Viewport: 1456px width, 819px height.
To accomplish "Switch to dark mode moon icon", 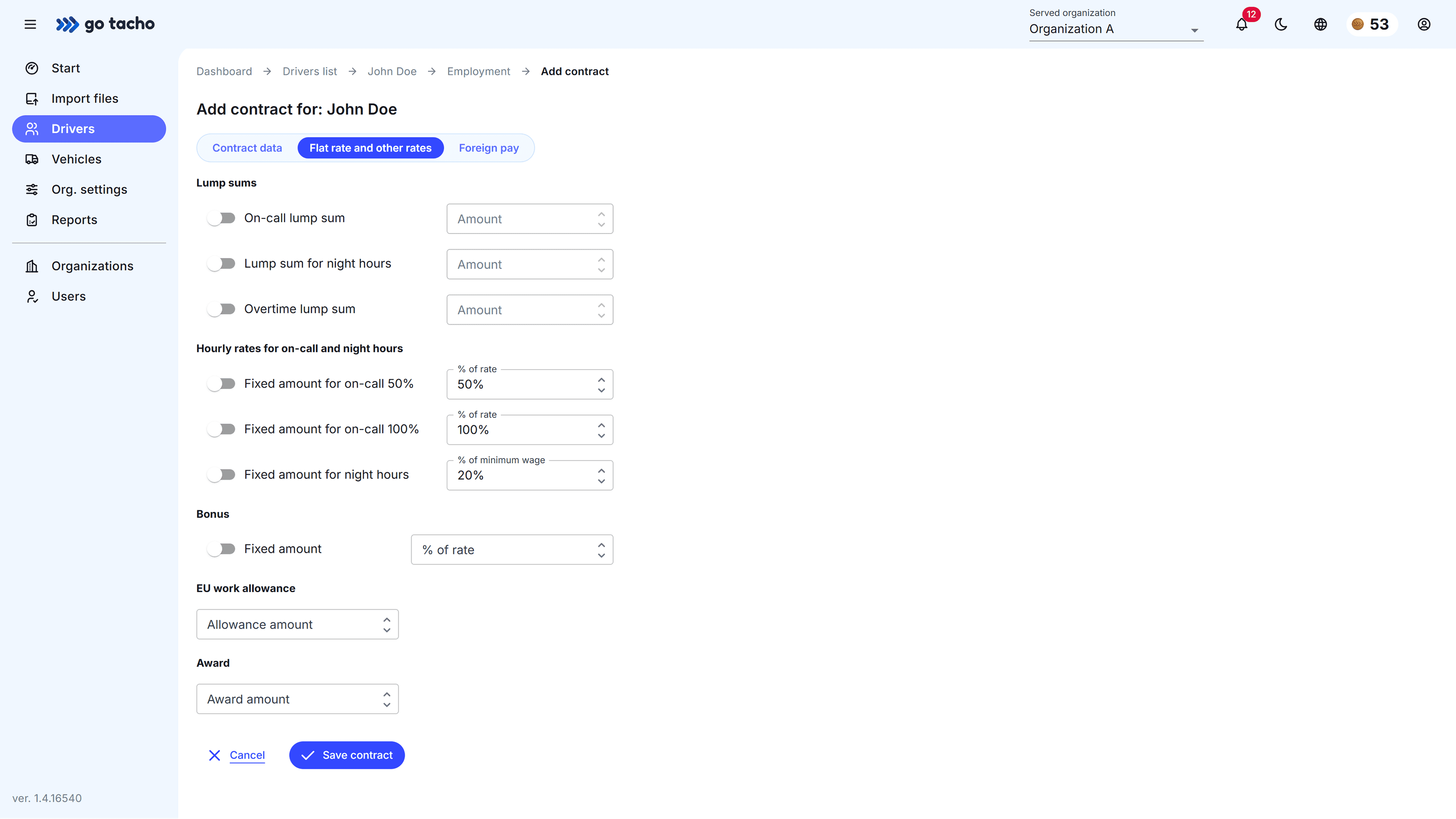I will tap(1281, 24).
